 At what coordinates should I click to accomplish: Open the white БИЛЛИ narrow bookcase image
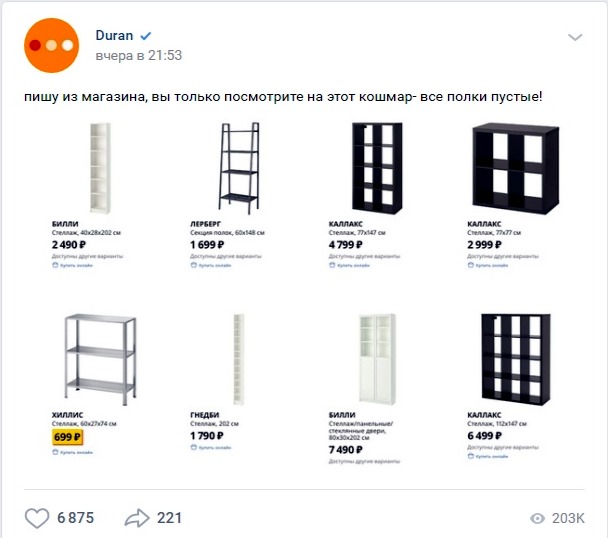[x=100, y=168]
